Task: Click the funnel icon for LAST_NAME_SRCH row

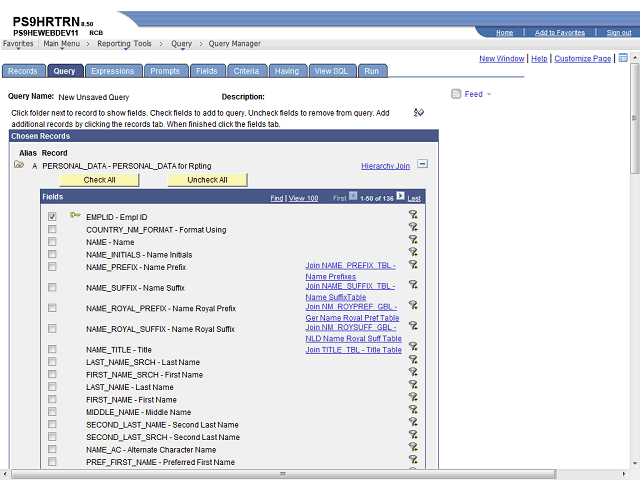Action: [x=413, y=359]
